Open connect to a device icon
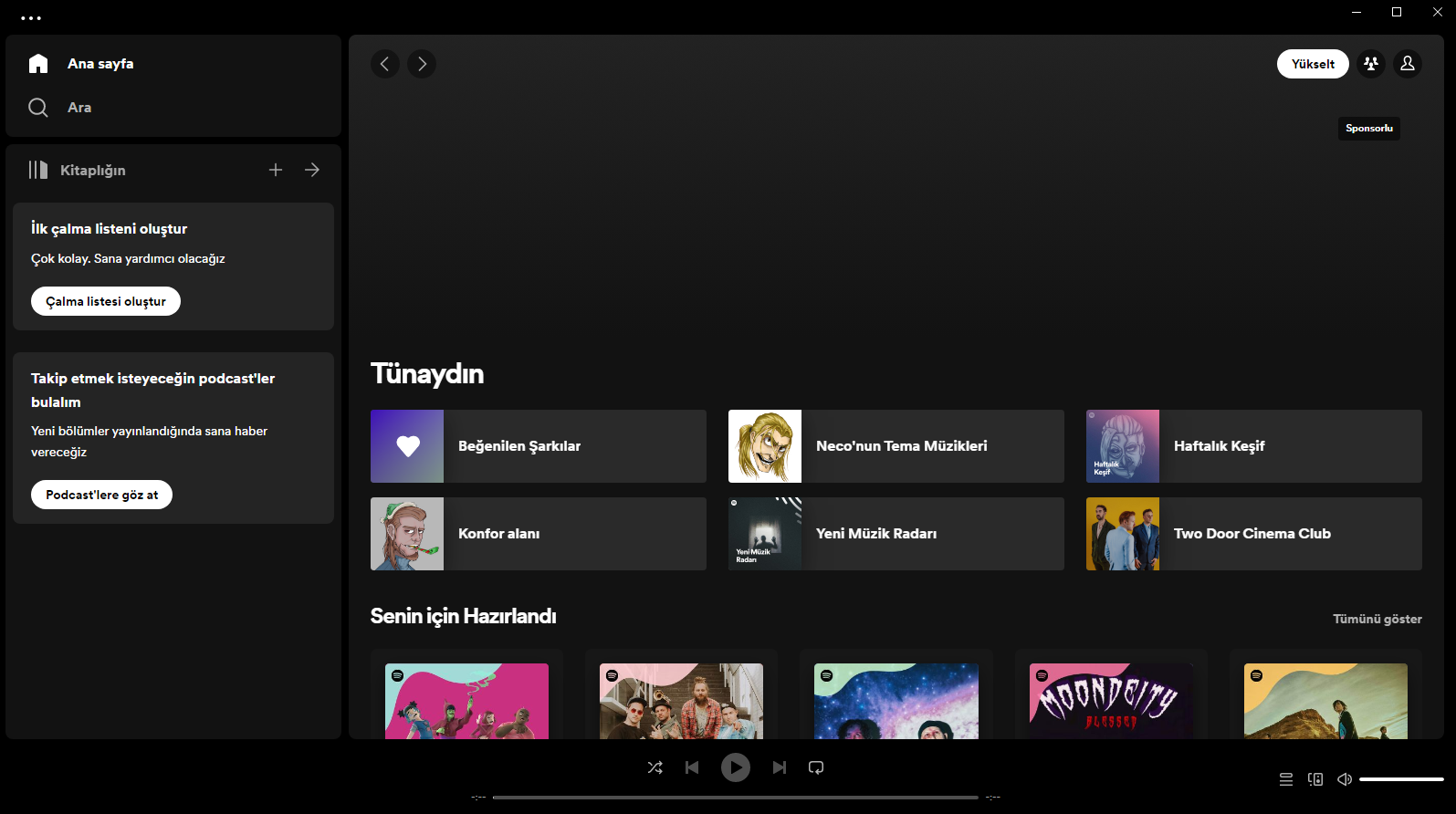This screenshot has width=1456, height=814. tap(1315, 779)
